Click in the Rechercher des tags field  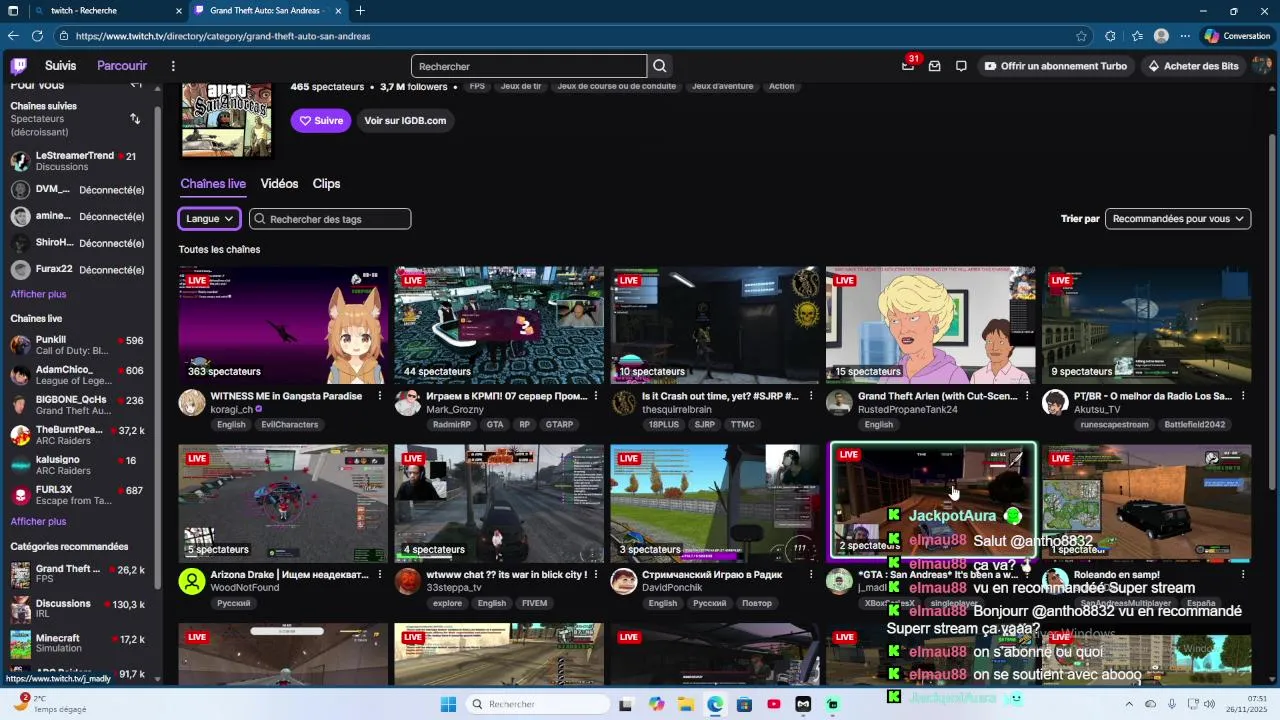coord(330,219)
